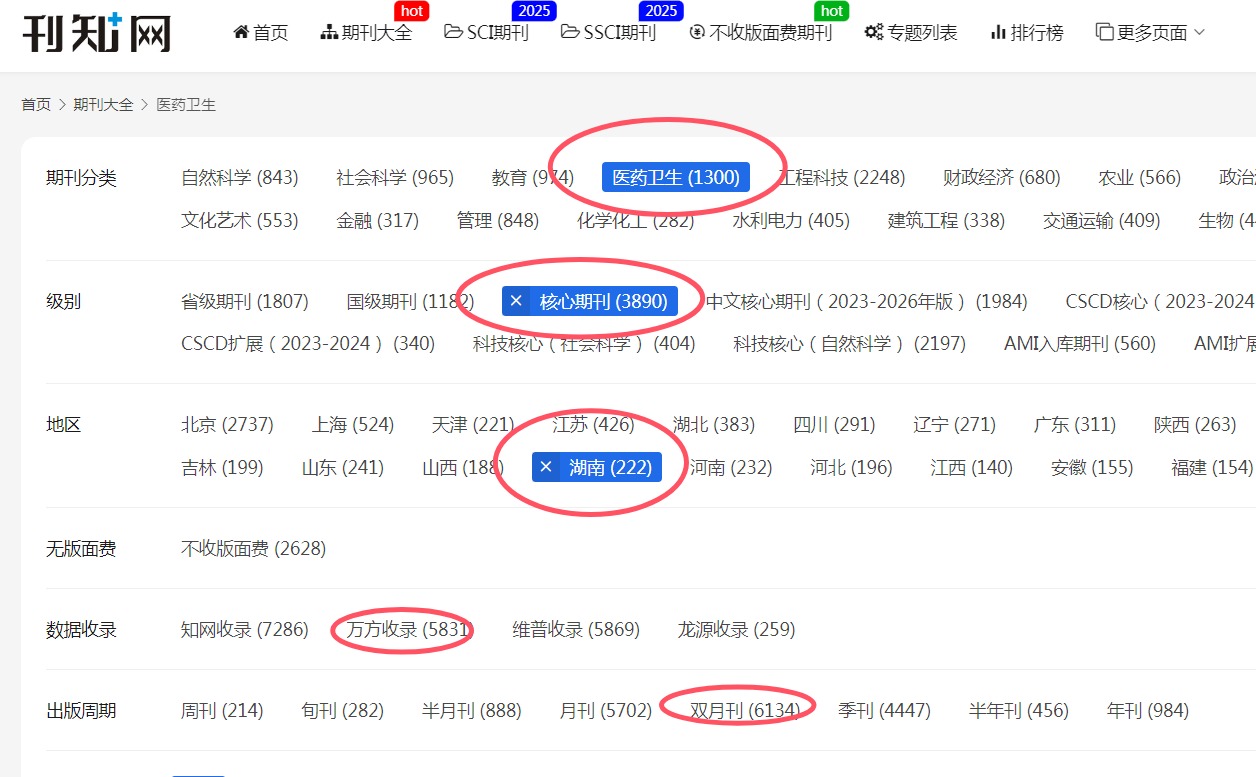Select category 水利电力 (405)
This screenshot has width=1256, height=777.
(791, 220)
